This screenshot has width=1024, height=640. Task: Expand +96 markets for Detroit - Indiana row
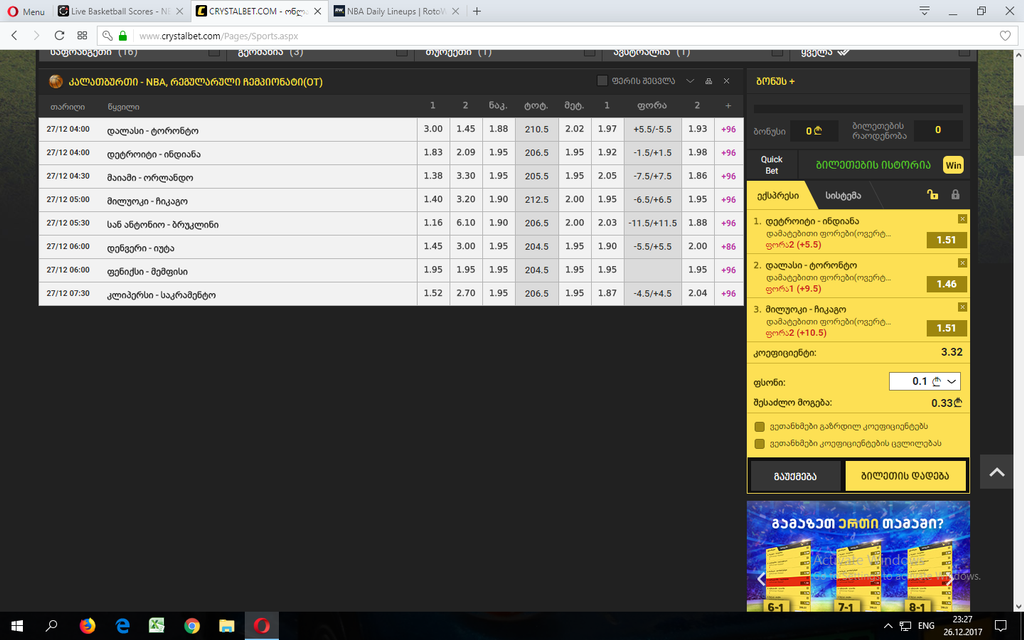tap(729, 153)
